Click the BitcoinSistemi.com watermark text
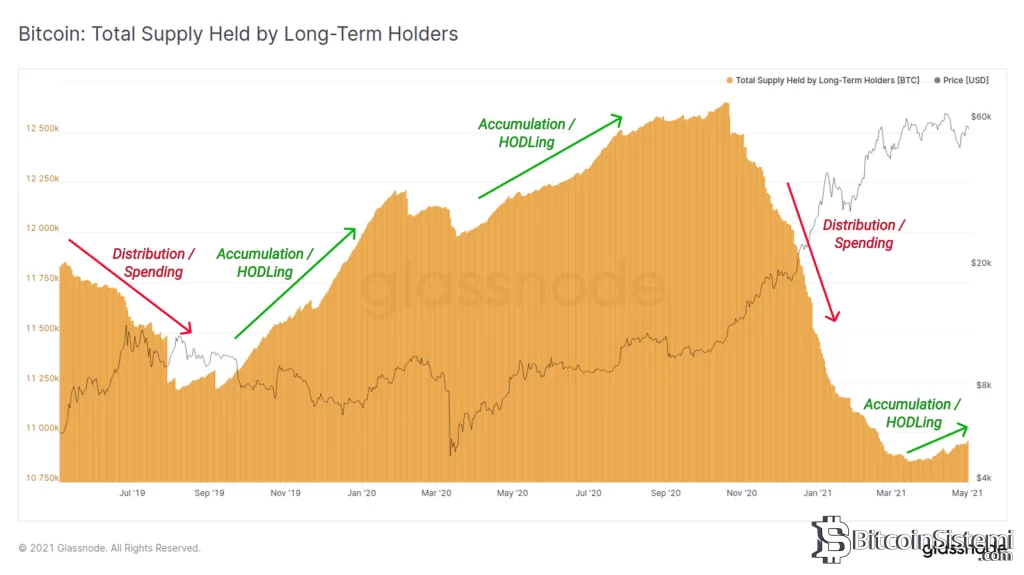This screenshot has width=1024, height=575. click(925, 541)
